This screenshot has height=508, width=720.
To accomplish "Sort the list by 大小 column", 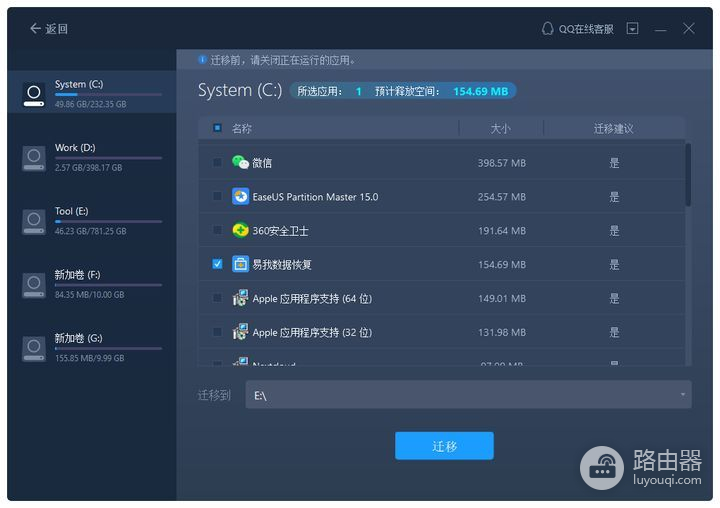I will [500, 128].
